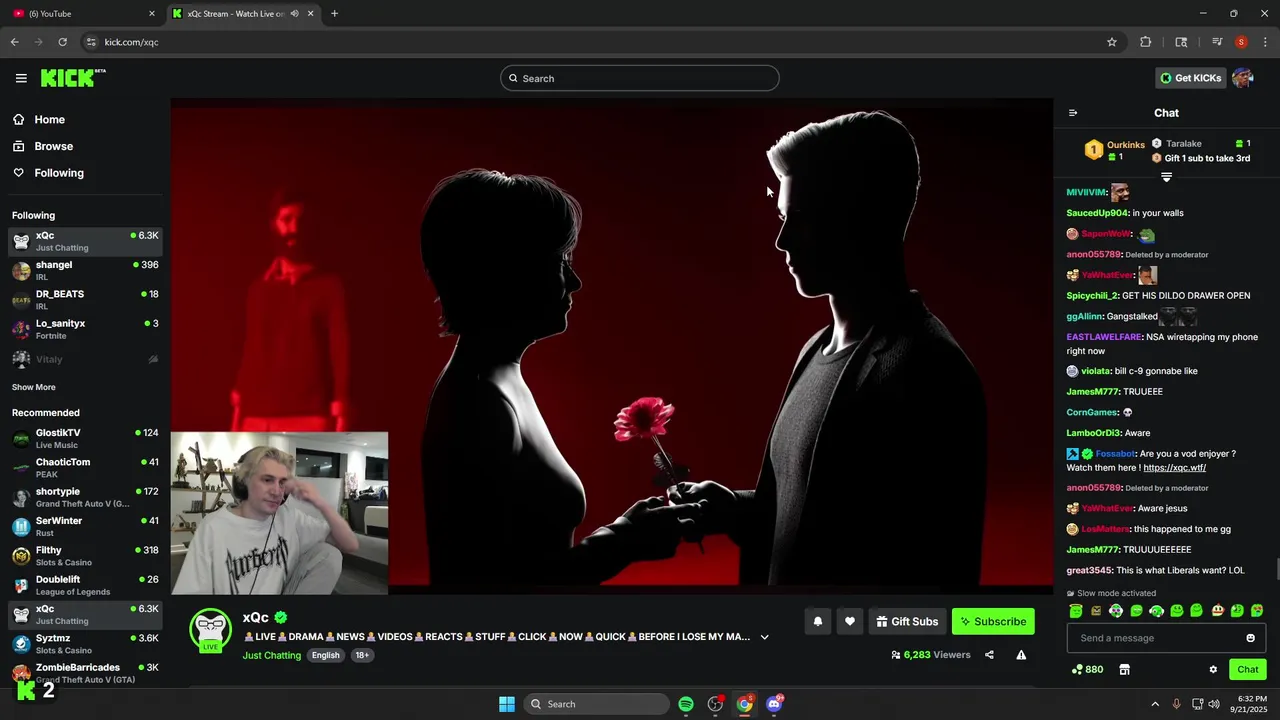The image size is (1280, 720).
Task: Open taskbar volume control
Action: click(1214, 704)
